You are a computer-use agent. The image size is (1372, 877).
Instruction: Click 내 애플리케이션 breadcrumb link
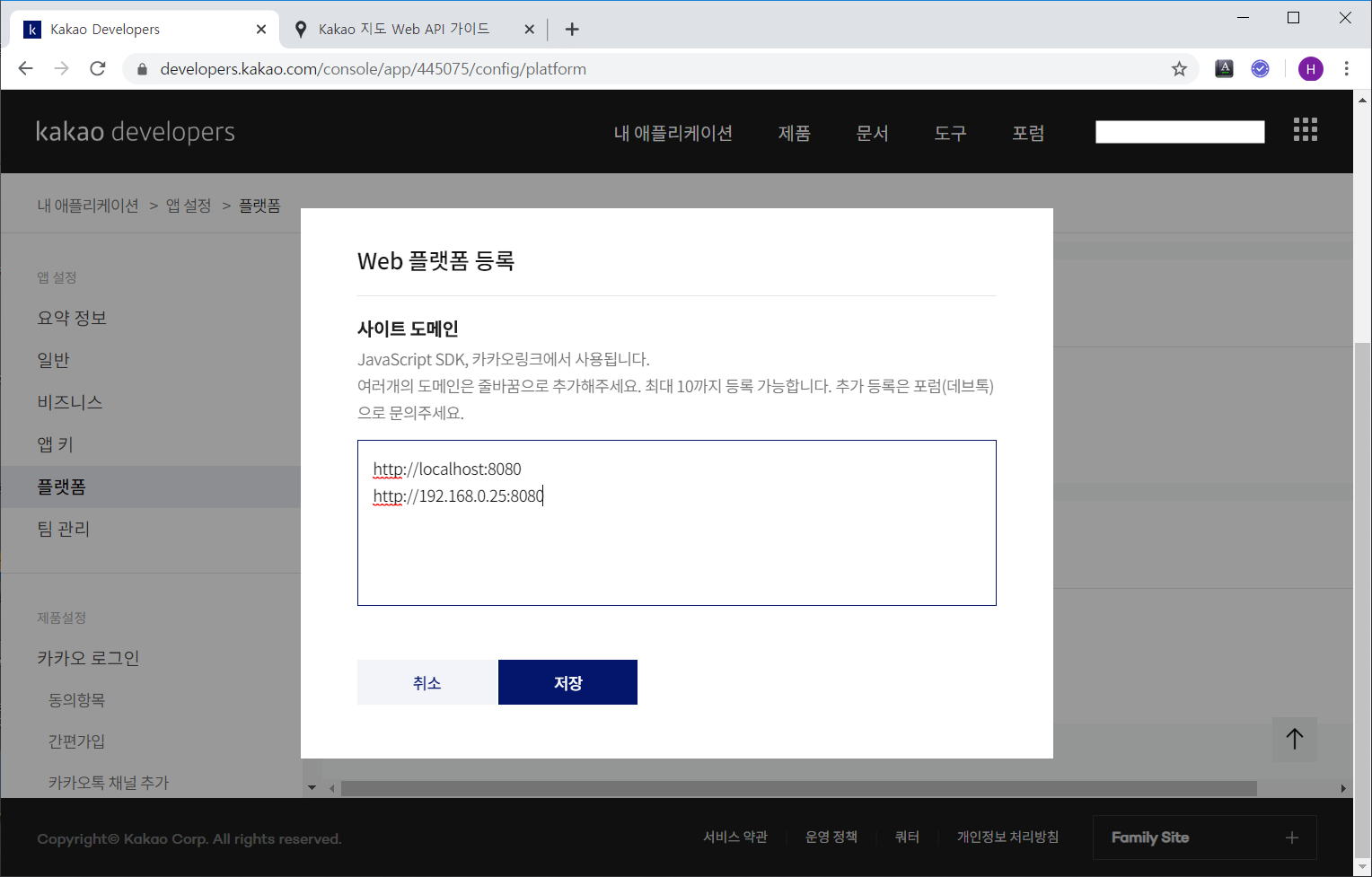pyautogui.click(x=88, y=206)
